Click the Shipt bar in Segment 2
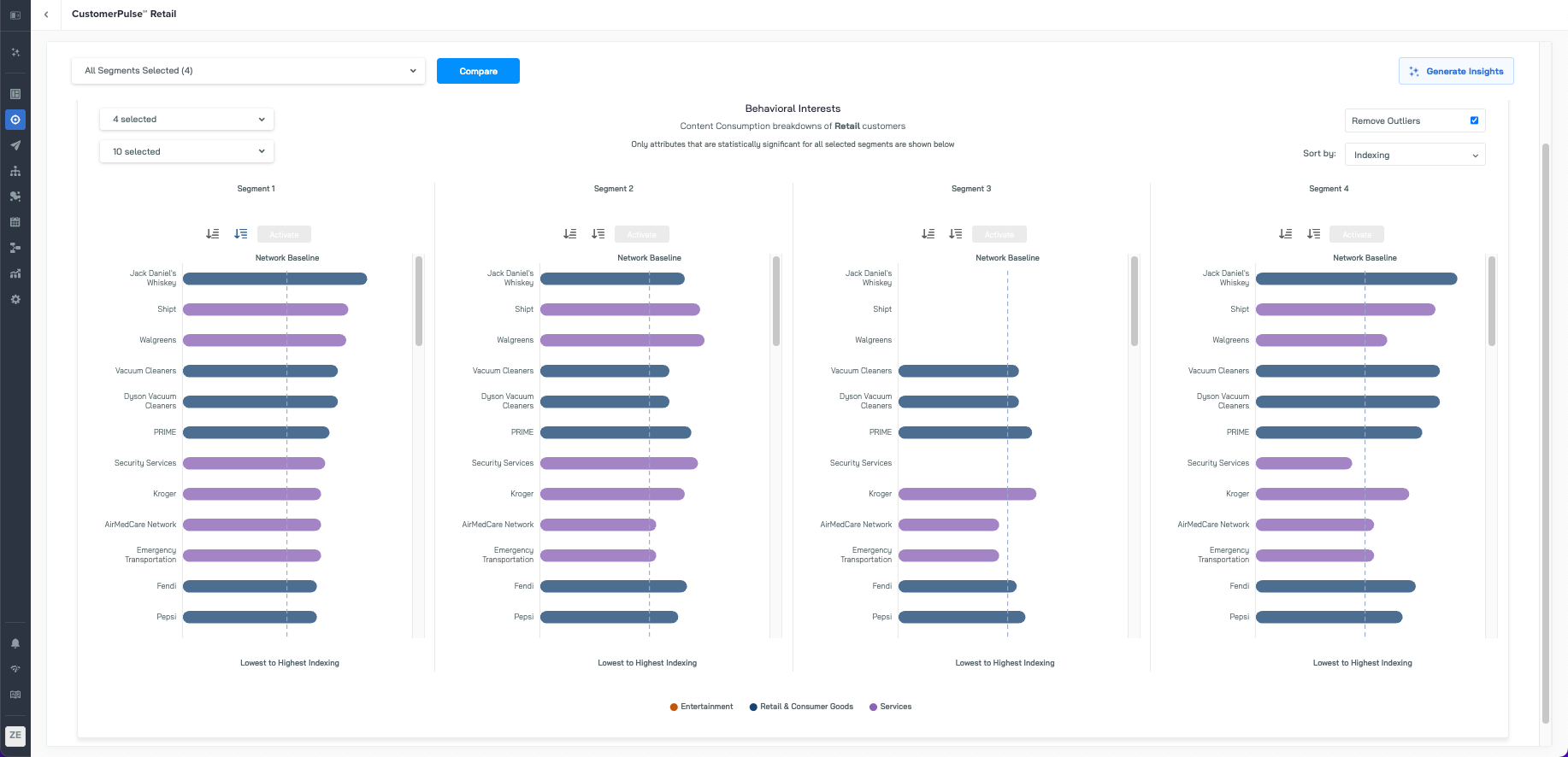 coord(620,309)
